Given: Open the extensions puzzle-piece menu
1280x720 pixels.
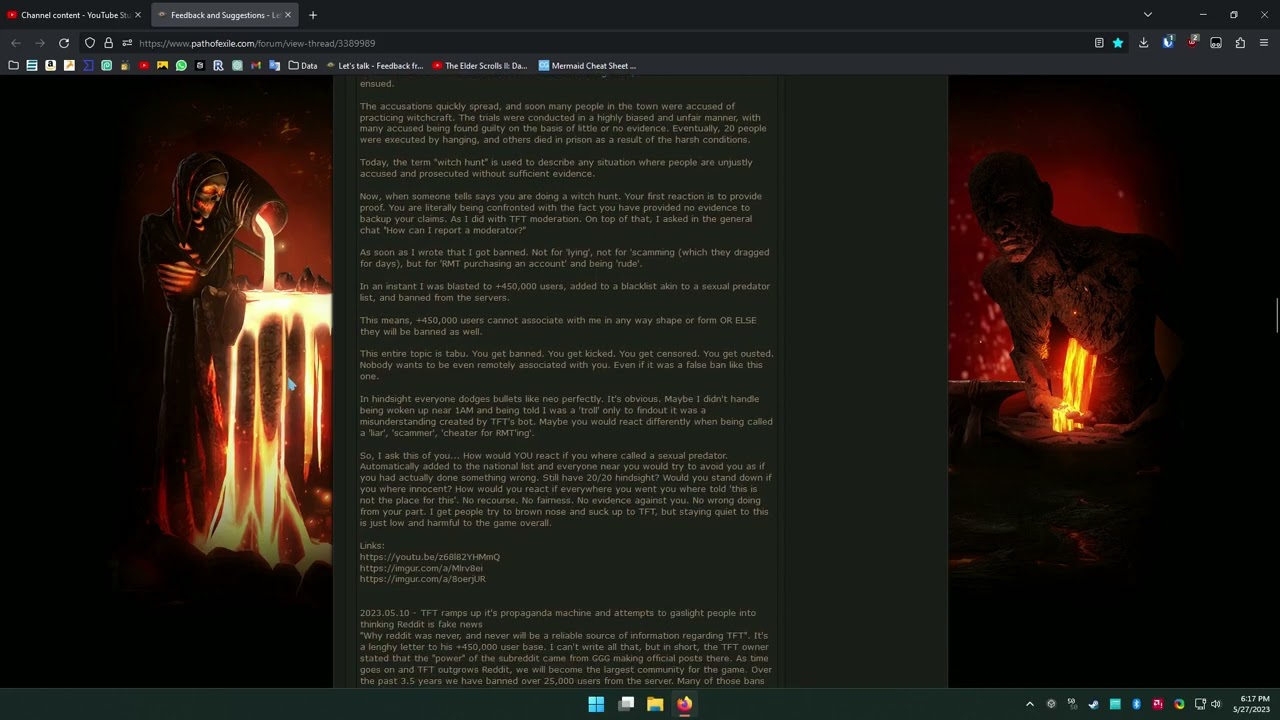Looking at the screenshot, I should click(1240, 43).
